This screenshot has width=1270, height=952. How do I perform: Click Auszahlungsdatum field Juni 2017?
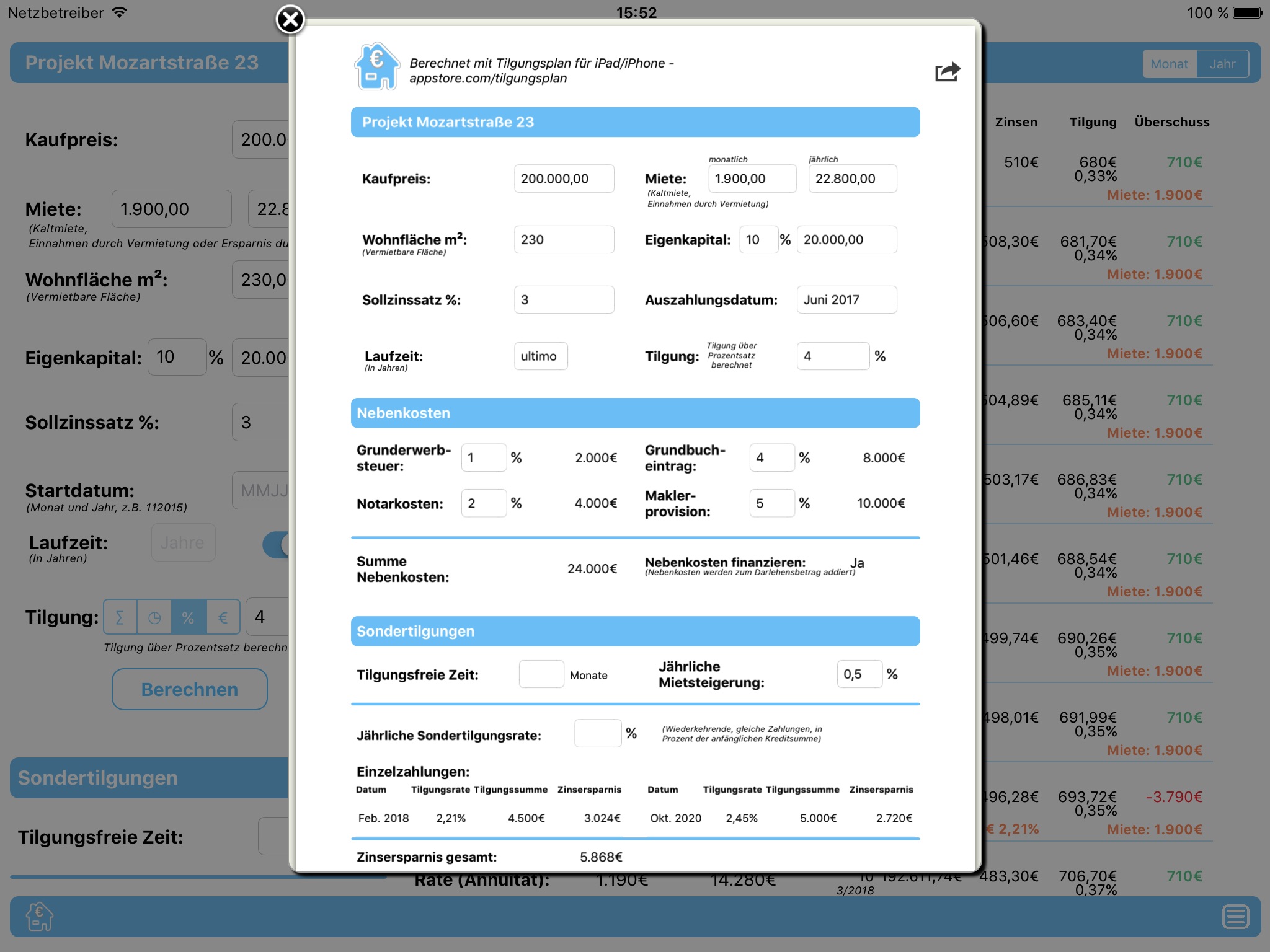[846, 299]
